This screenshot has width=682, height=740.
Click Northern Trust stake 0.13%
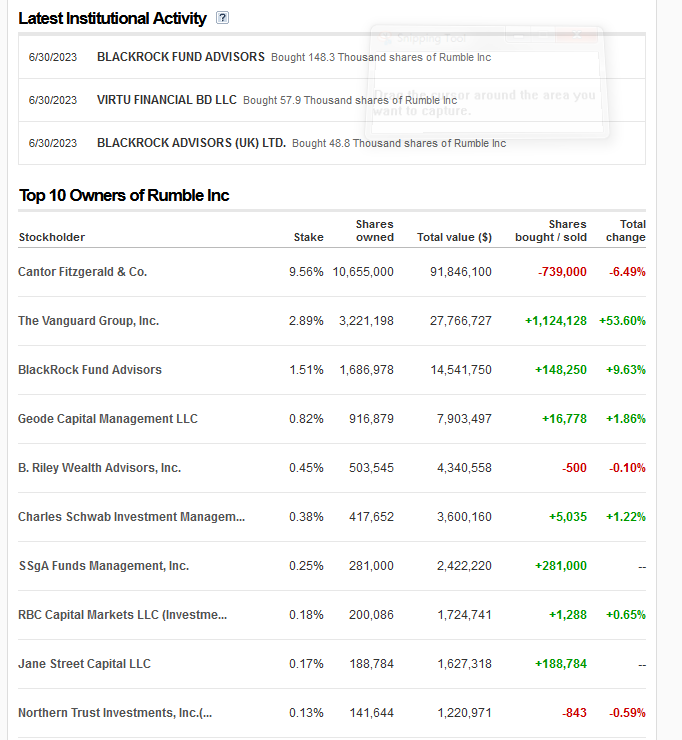(x=306, y=713)
